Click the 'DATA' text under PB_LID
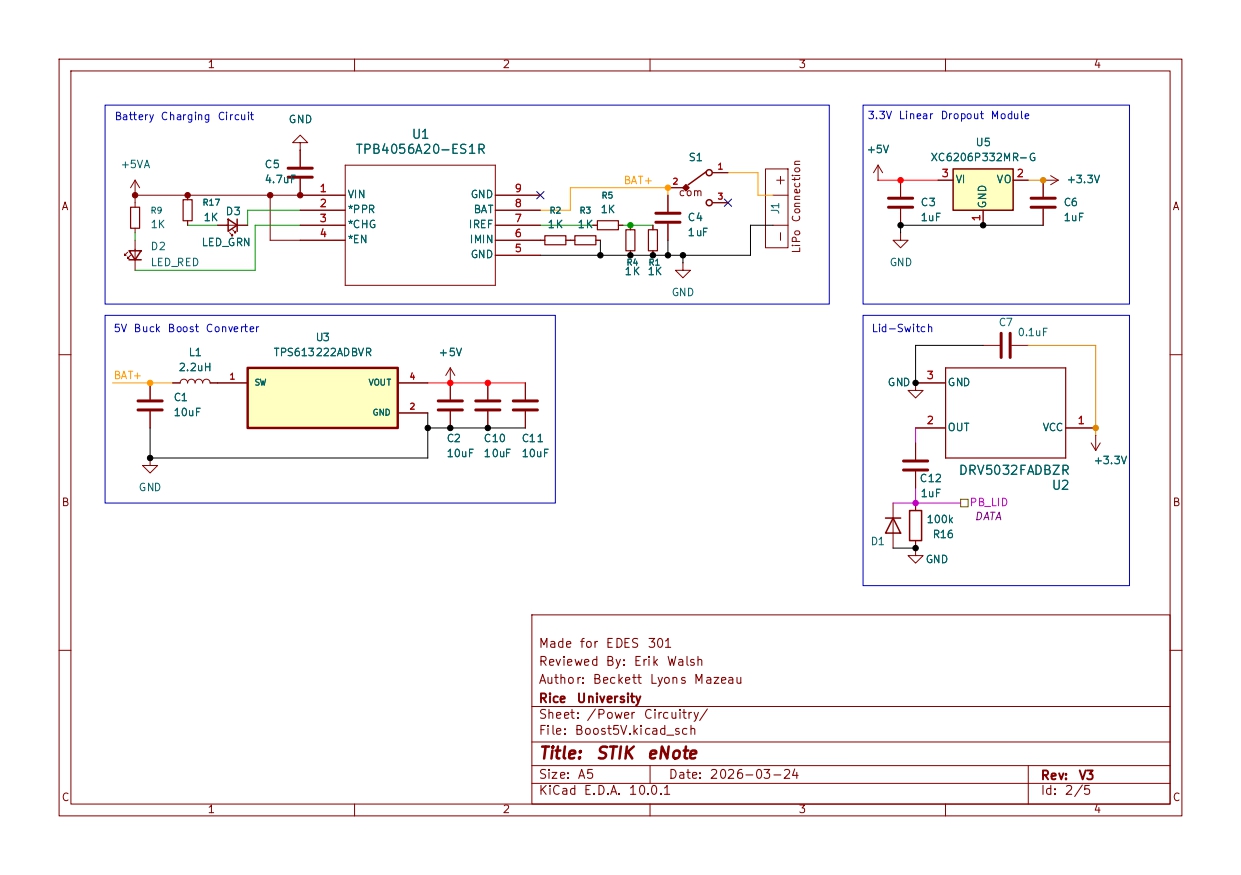 [x=988, y=517]
